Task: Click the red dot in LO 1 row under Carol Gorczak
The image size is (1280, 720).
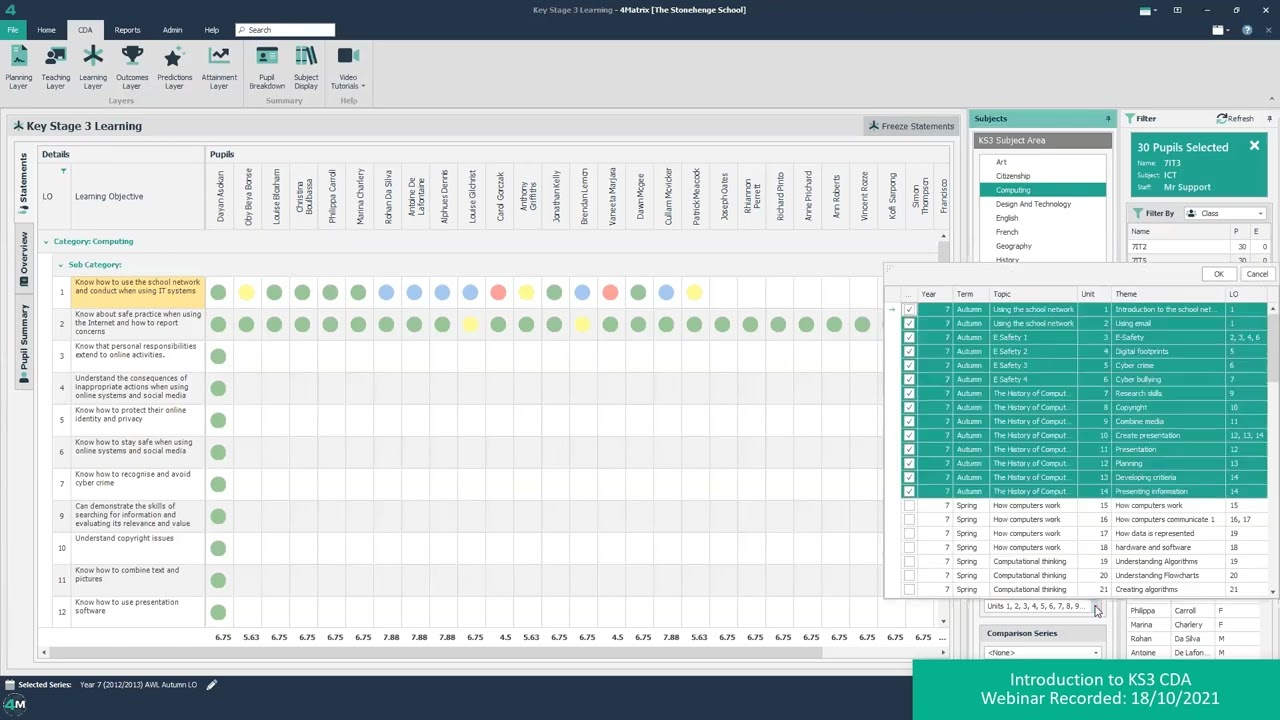Action: tap(498, 292)
